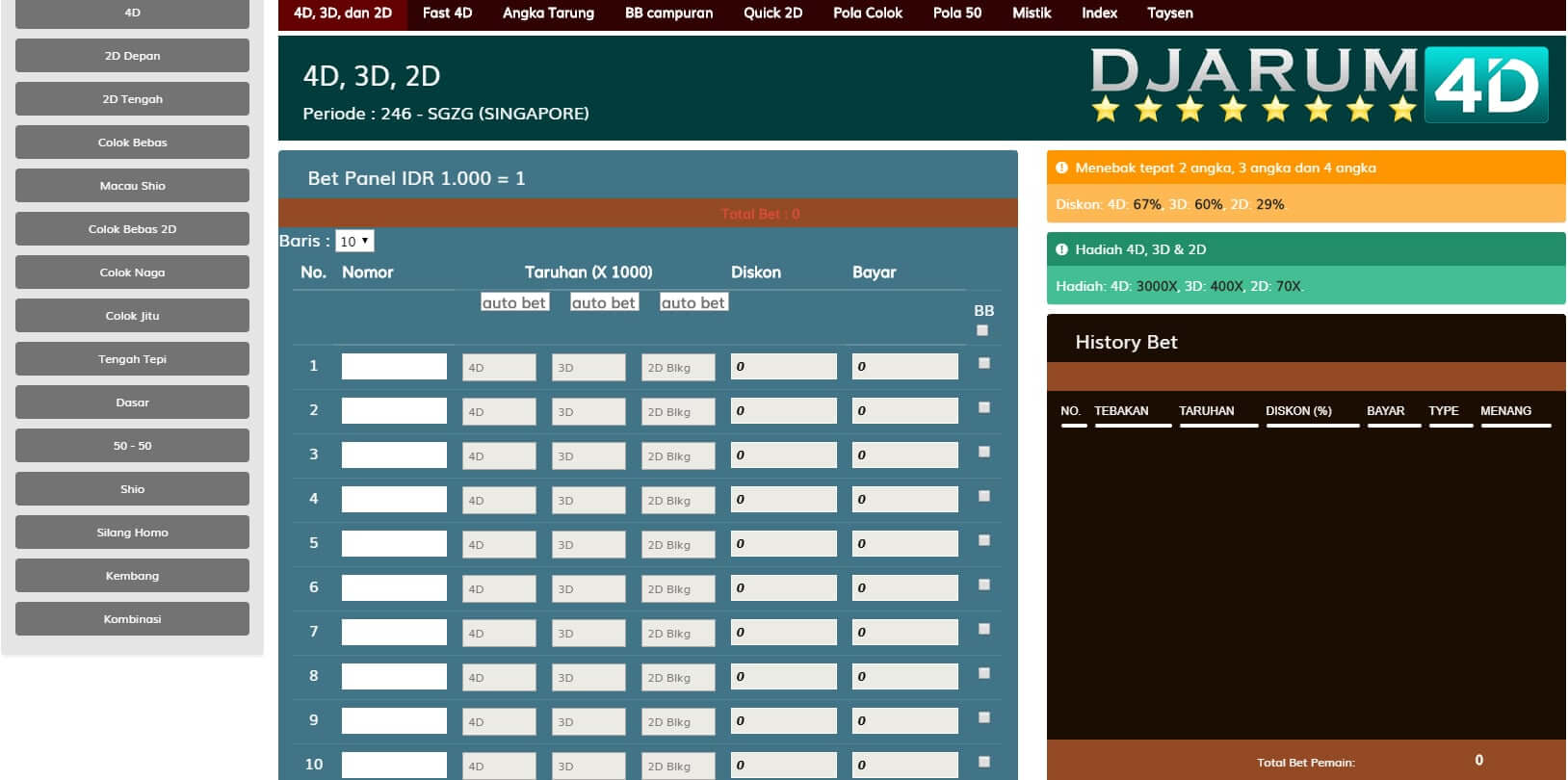Open the Pola Colok tab
The width and height of the screenshot is (1568, 780).
point(868,13)
